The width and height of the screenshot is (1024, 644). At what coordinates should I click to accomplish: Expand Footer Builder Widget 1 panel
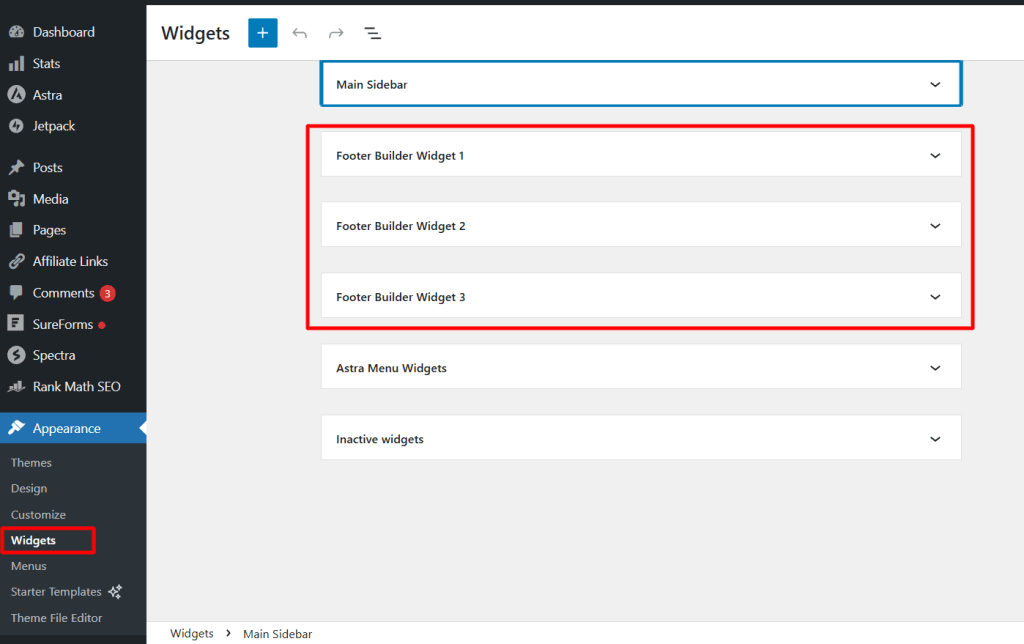935,156
